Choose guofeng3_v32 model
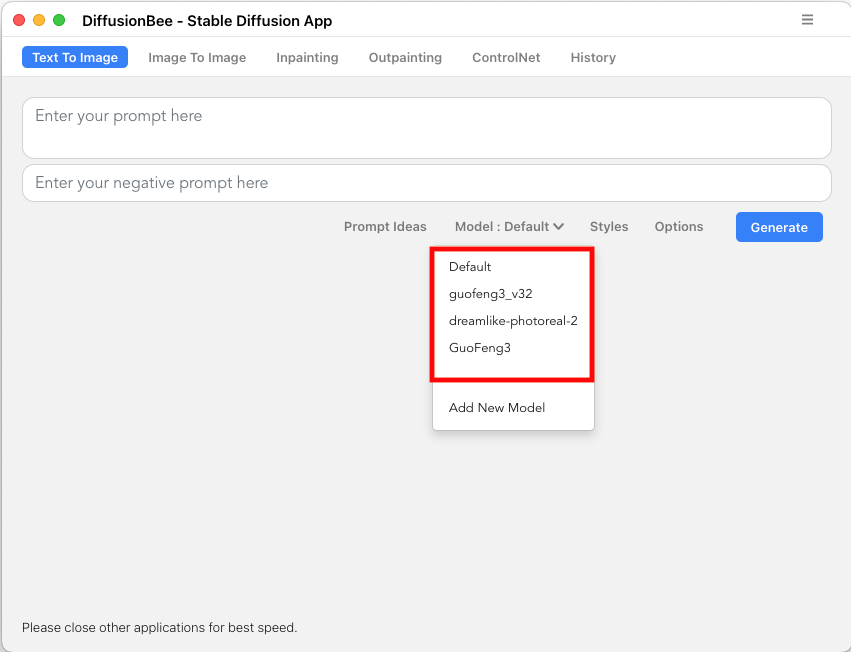The width and height of the screenshot is (851, 652). [x=491, y=294]
